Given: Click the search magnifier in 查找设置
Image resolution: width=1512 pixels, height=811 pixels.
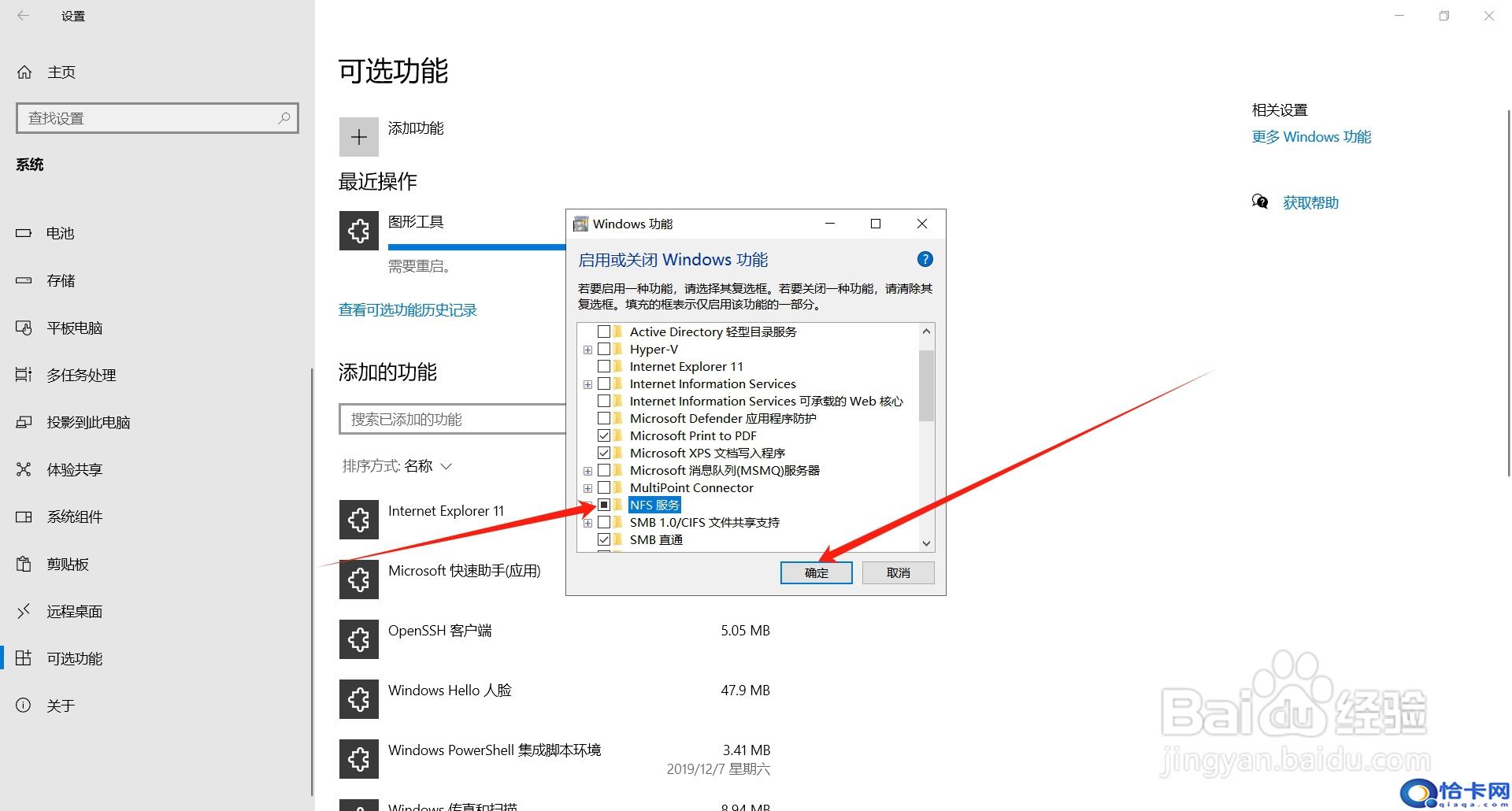Looking at the screenshot, I should click(284, 118).
